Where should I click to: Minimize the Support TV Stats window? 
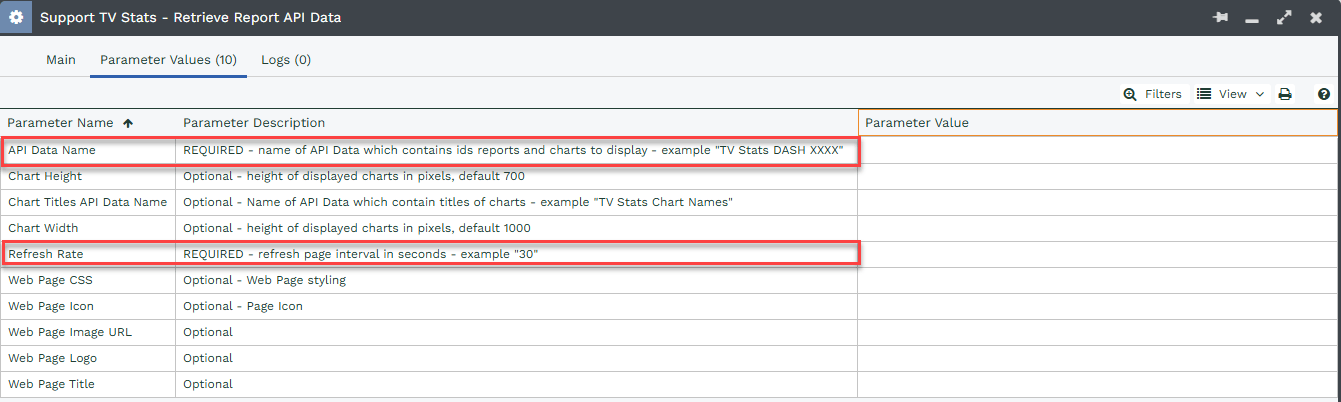pos(1252,18)
